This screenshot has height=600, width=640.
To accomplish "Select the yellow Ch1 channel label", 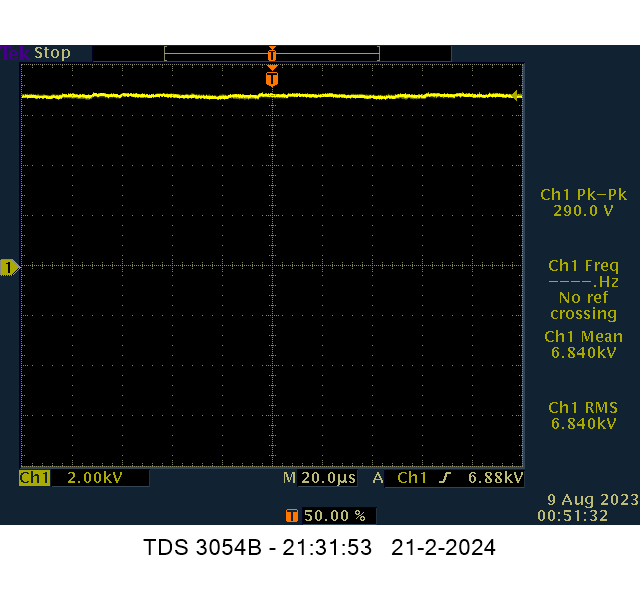I will [x=34, y=479].
